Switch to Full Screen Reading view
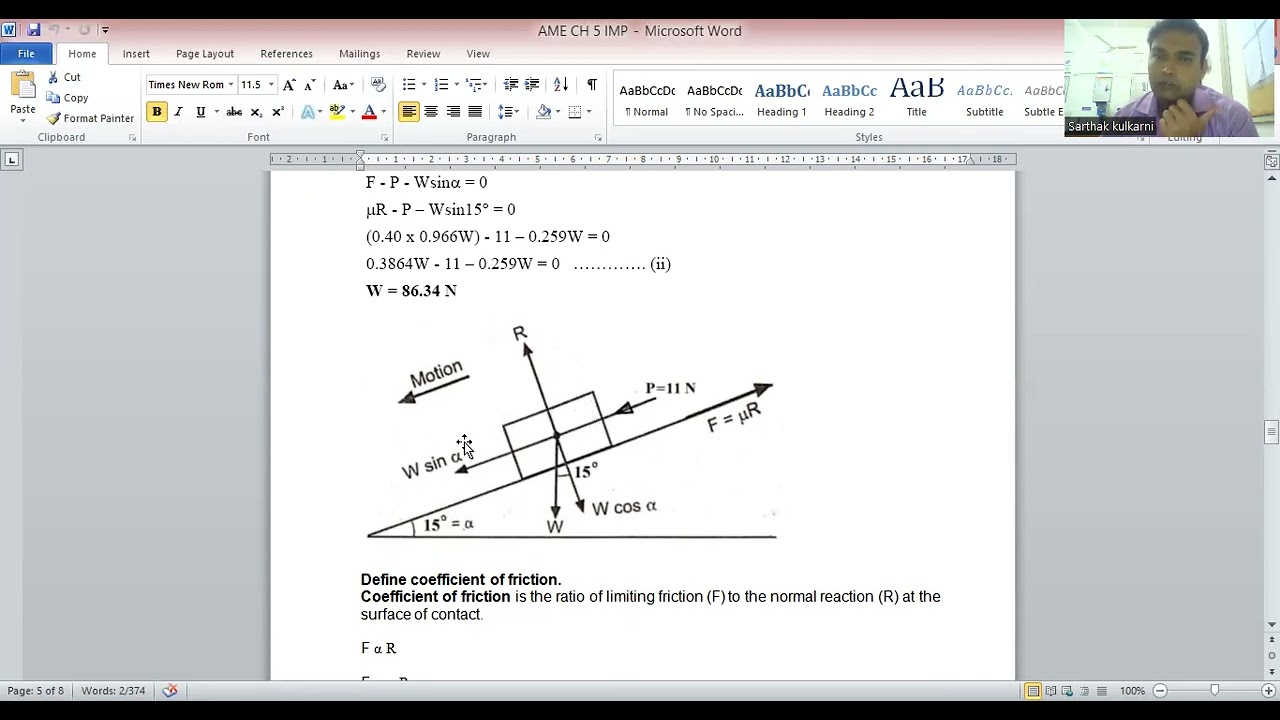This screenshot has height=720, width=1280. [1051, 691]
